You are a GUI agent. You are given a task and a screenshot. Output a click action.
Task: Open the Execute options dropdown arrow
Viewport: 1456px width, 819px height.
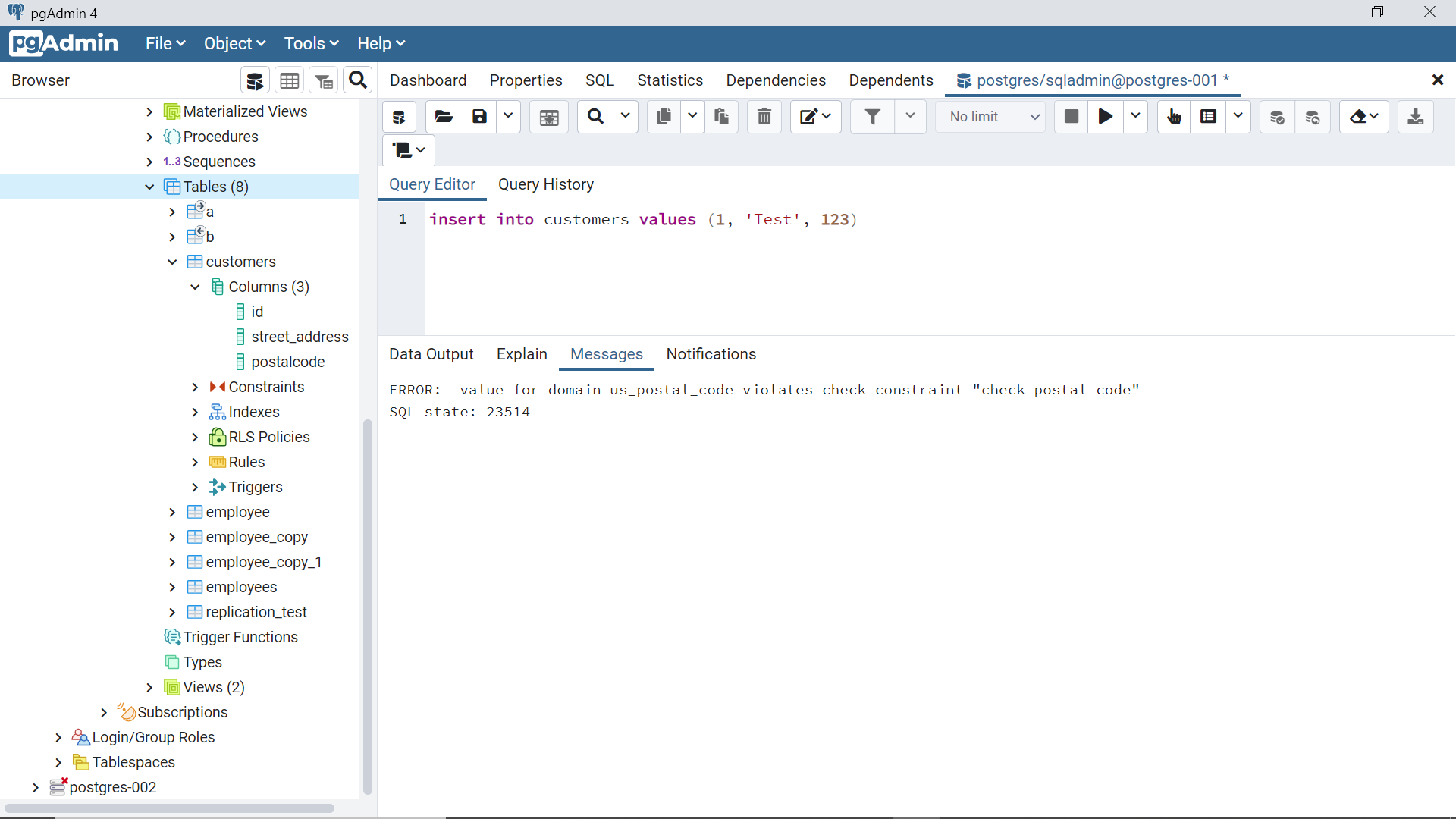click(1135, 117)
